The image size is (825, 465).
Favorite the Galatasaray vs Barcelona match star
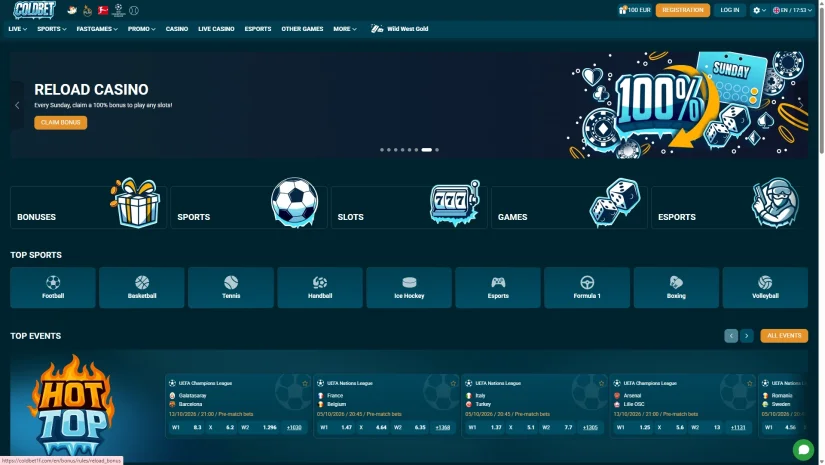[x=305, y=383]
